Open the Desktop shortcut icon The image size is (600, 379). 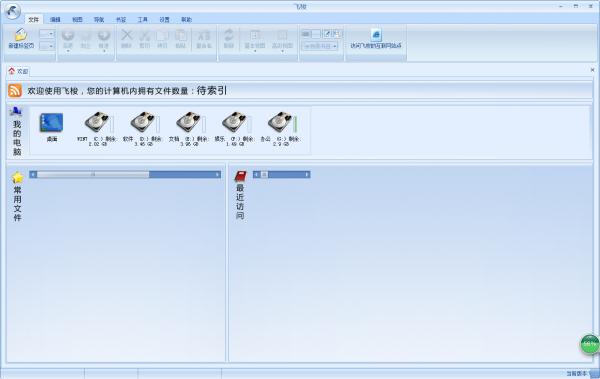click(x=51, y=123)
